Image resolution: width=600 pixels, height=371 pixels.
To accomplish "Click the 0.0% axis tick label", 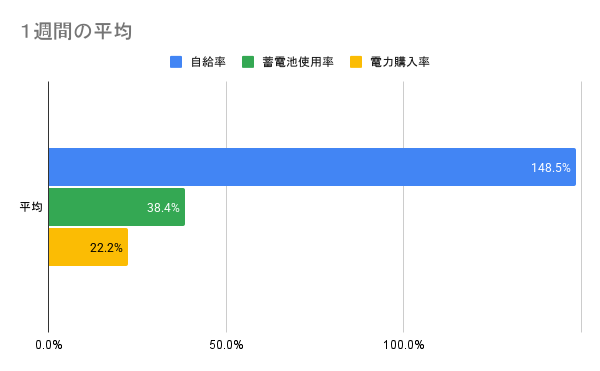I will click(49, 345).
